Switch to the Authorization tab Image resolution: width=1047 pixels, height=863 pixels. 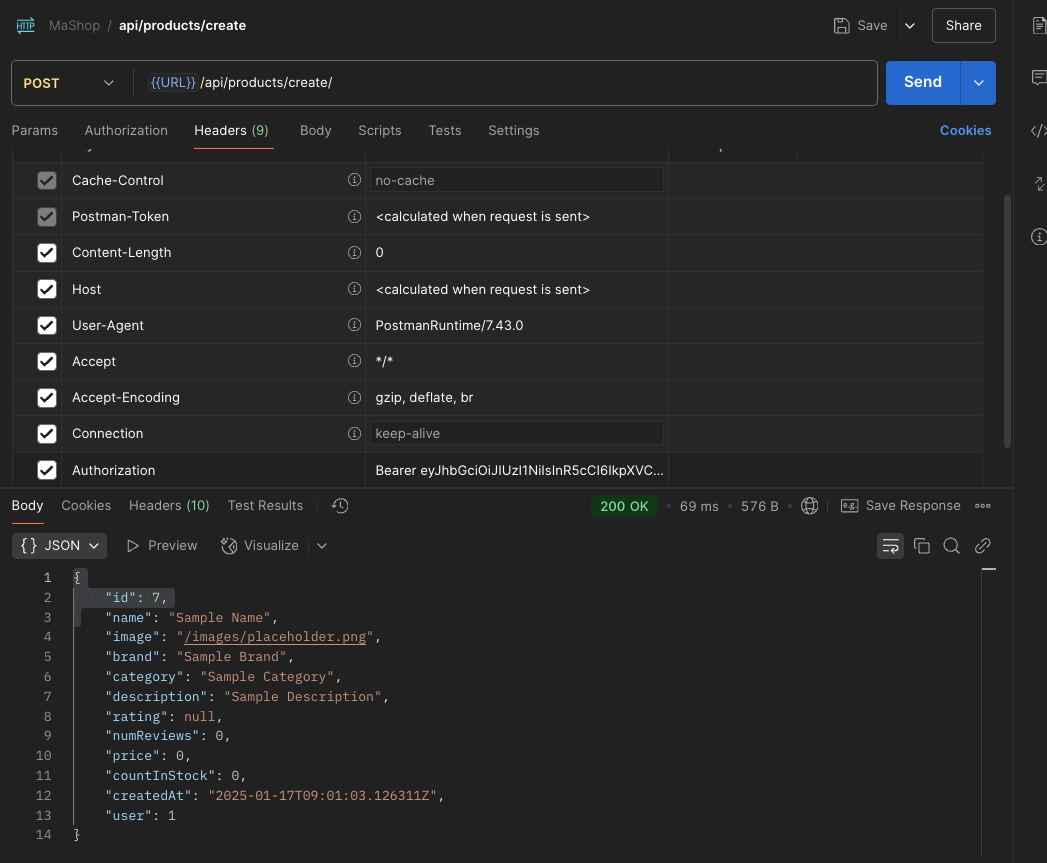click(126, 130)
